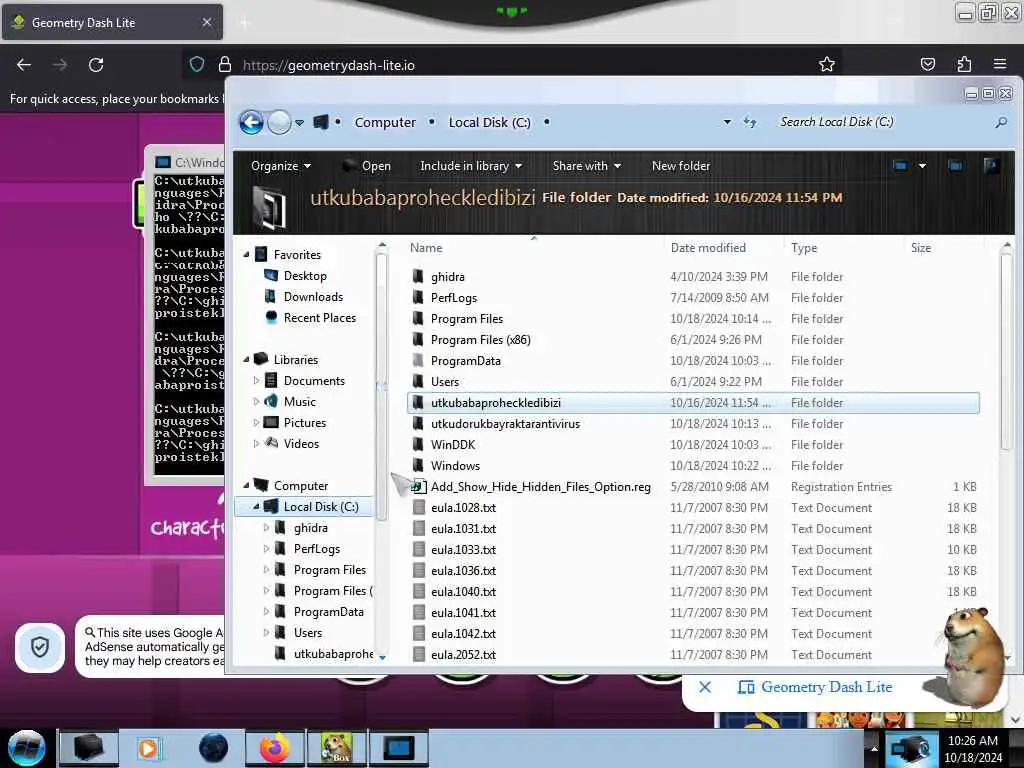This screenshot has width=1024, height=768.
Task: Select Local Disk (C:) in navigation tree
Action: pyautogui.click(x=321, y=507)
